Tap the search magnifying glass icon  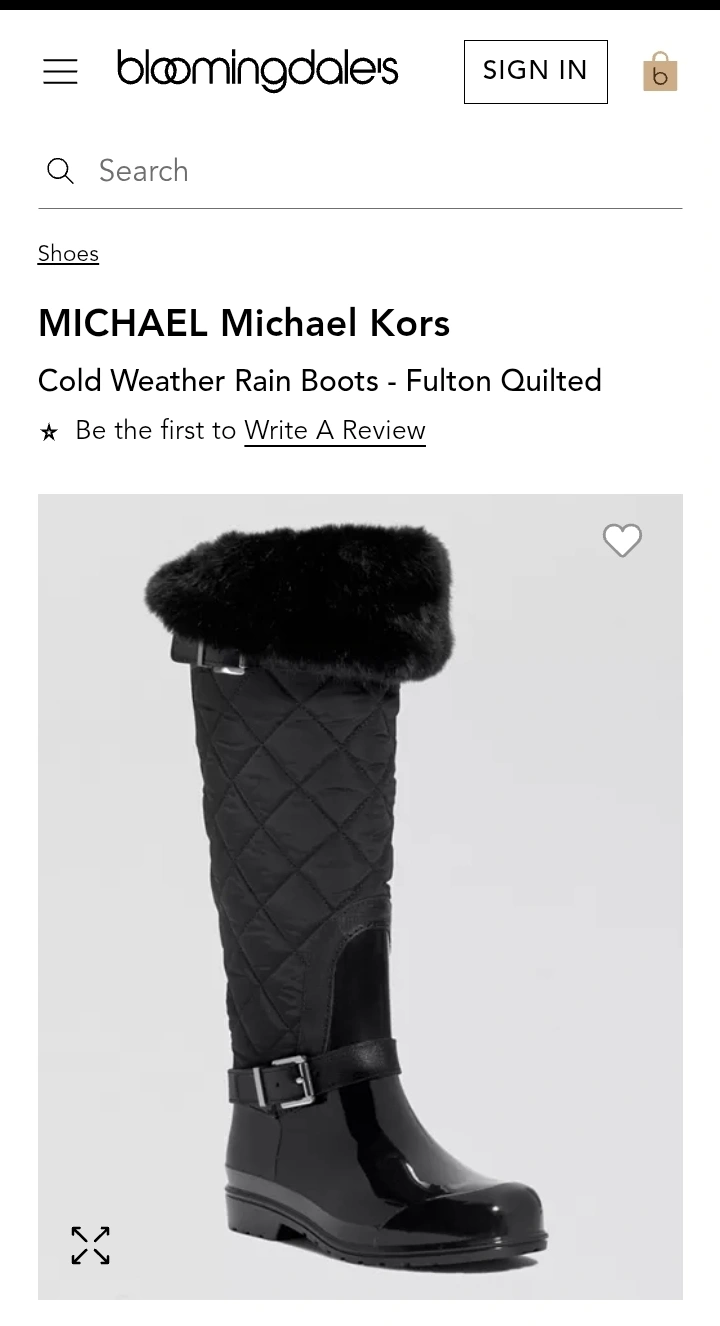tap(60, 171)
